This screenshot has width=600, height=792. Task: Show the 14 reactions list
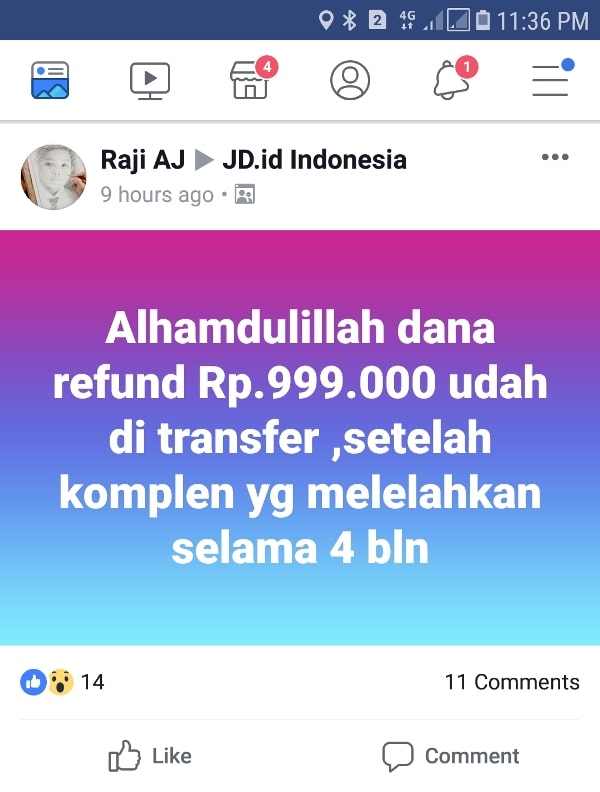tap(92, 682)
